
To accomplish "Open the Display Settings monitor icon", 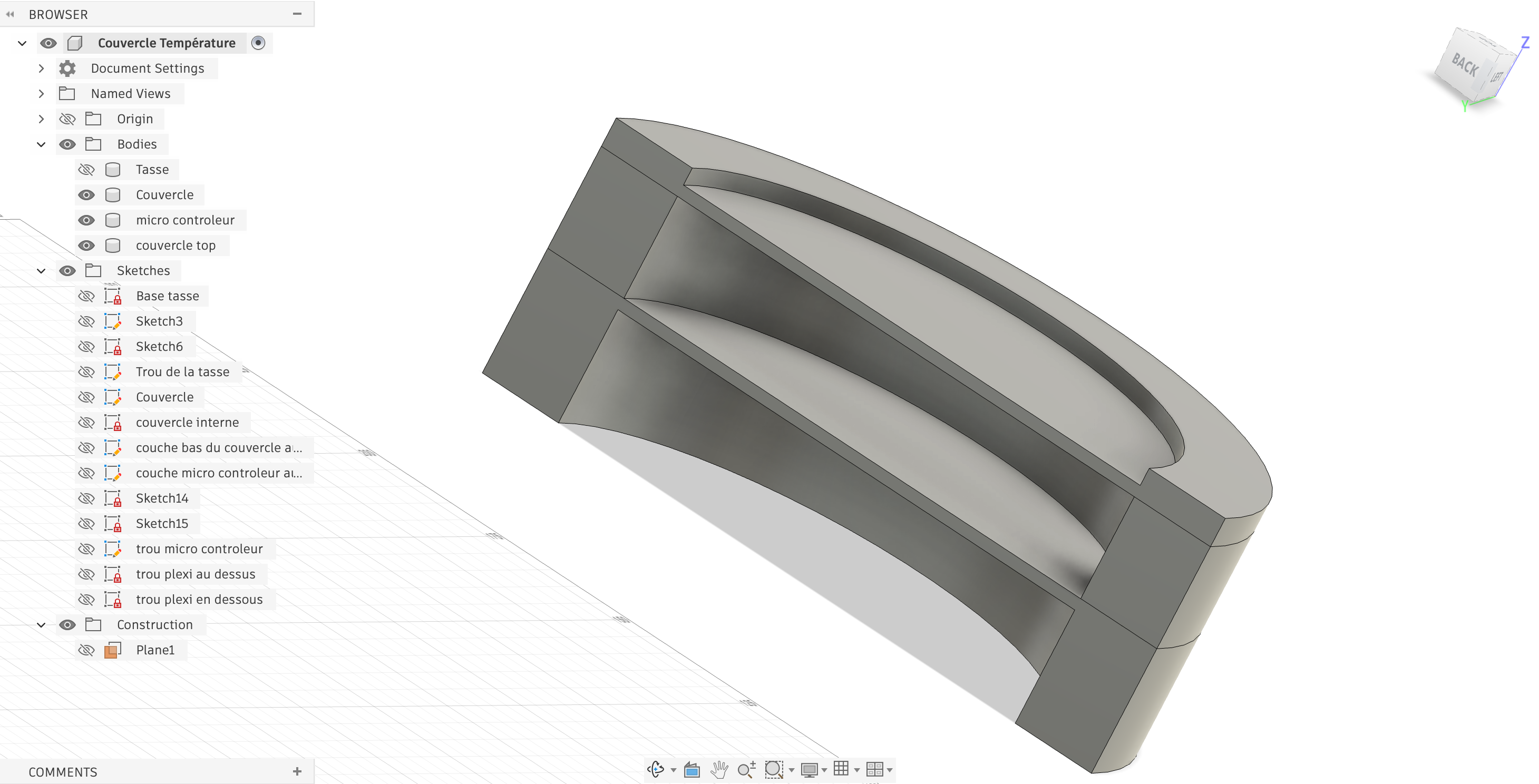I will click(x=809, y=770).
